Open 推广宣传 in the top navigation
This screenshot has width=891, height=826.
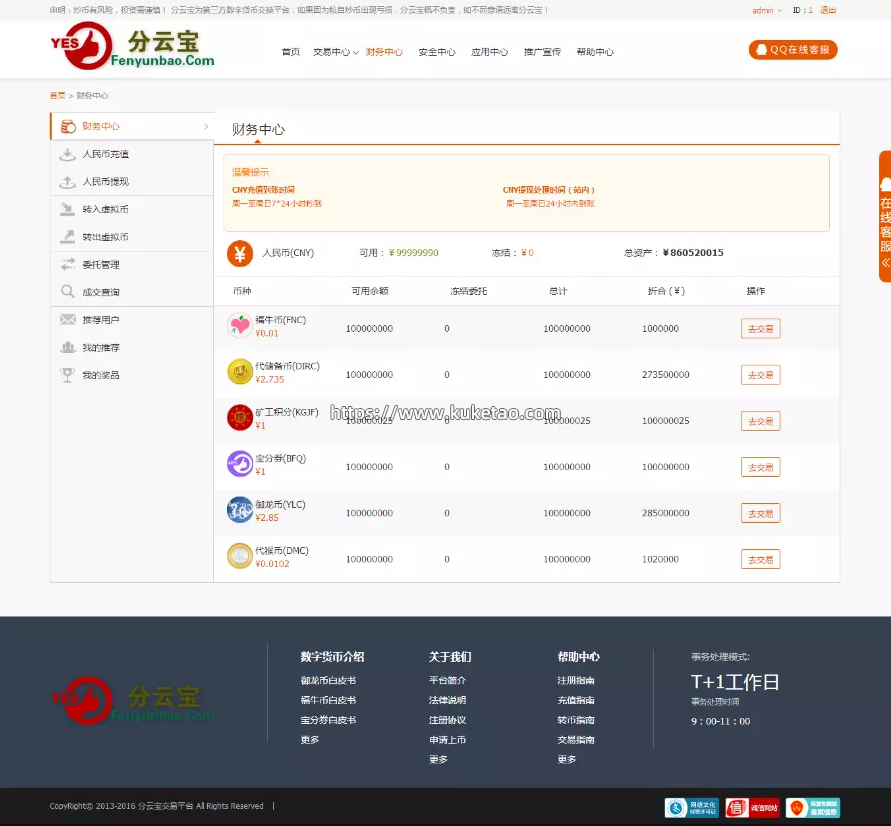click(542, 52)
